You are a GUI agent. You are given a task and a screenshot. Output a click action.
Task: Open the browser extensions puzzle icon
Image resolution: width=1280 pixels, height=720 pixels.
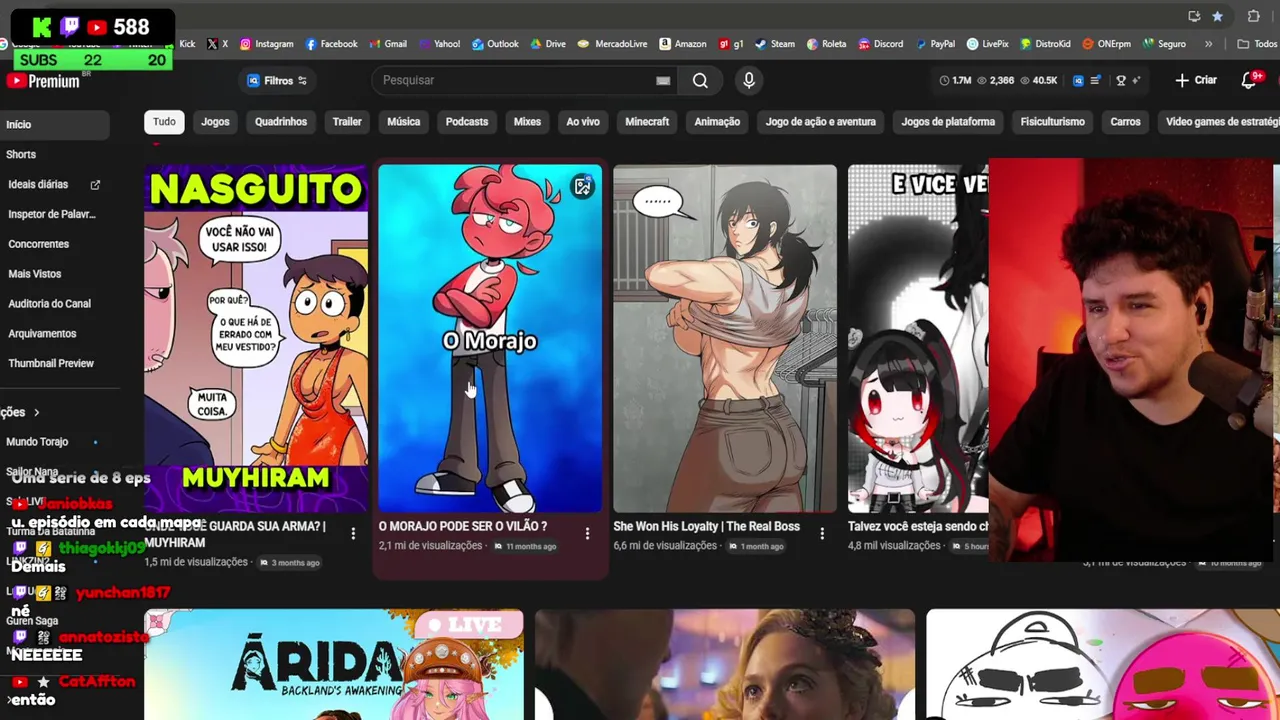(1253, 16)
